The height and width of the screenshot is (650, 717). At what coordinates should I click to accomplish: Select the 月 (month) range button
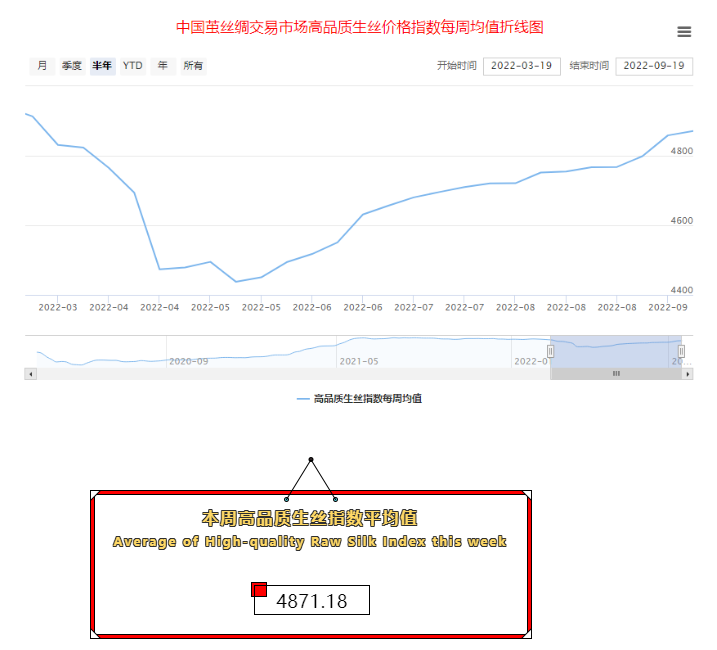pos(42,66)
